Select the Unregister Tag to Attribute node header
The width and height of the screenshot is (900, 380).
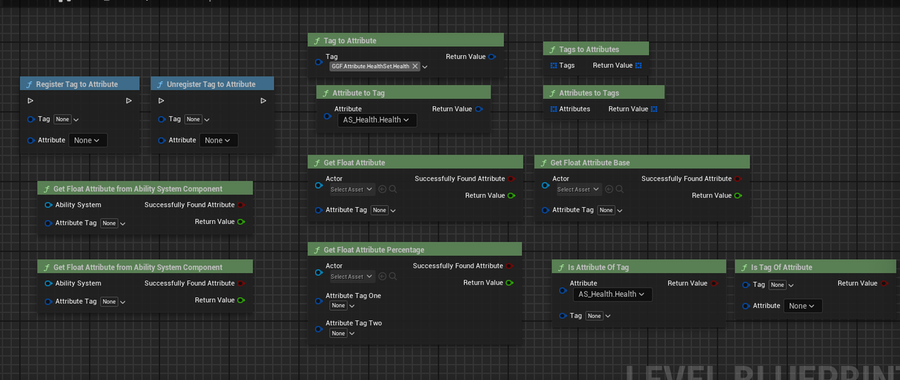click(212, 84)
